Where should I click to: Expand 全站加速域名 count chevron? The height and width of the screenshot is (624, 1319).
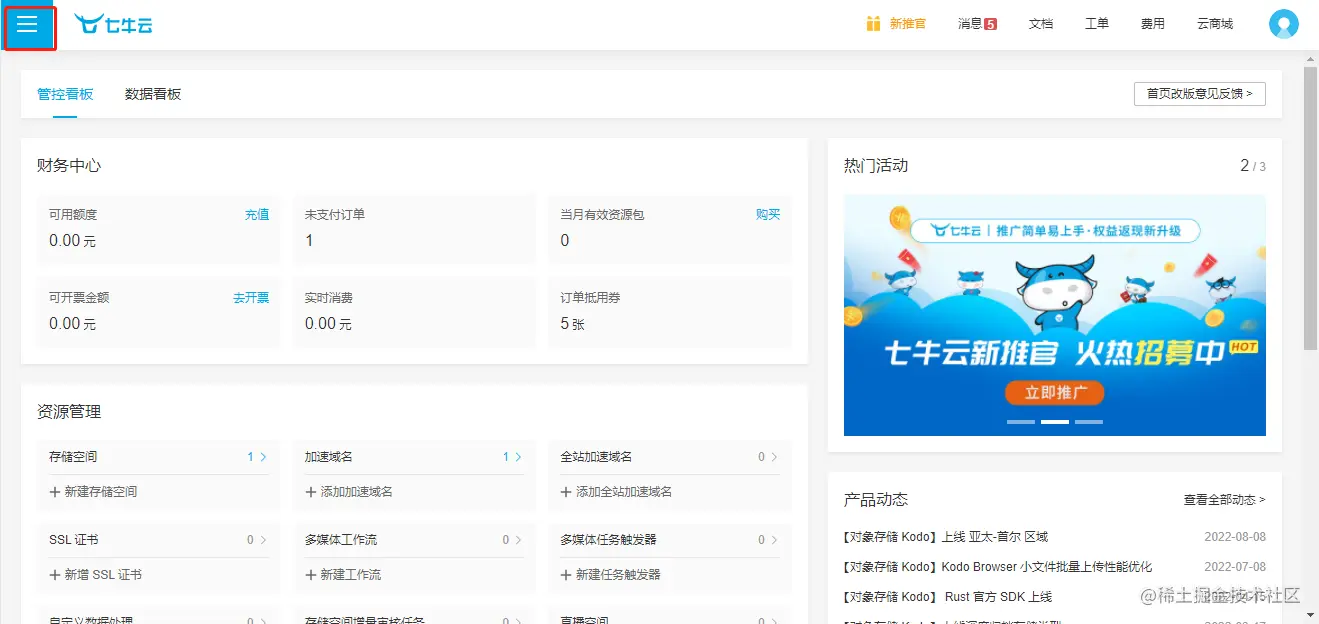click(774, 457)
